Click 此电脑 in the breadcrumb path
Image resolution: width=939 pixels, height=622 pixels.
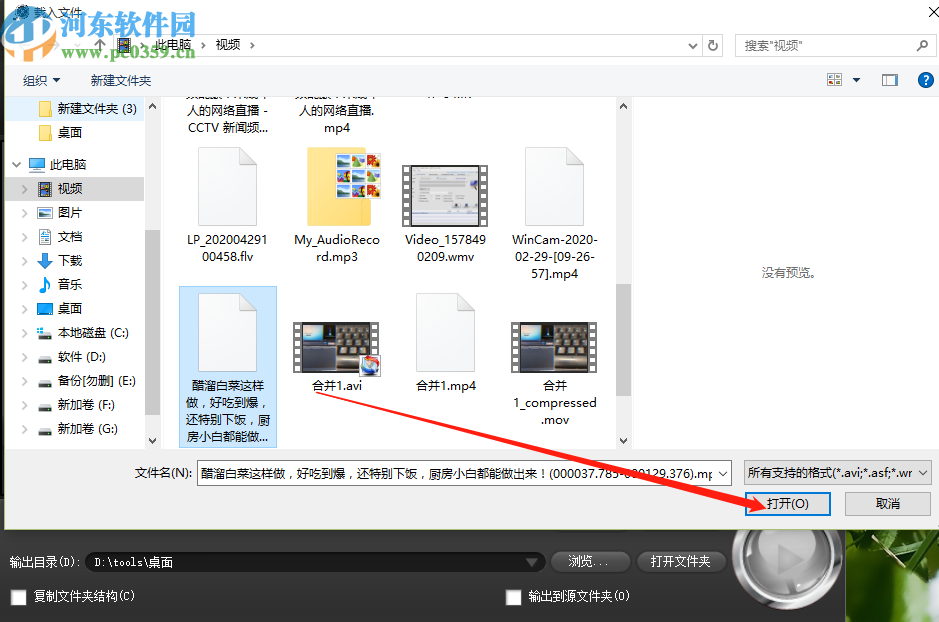[173, 45]
